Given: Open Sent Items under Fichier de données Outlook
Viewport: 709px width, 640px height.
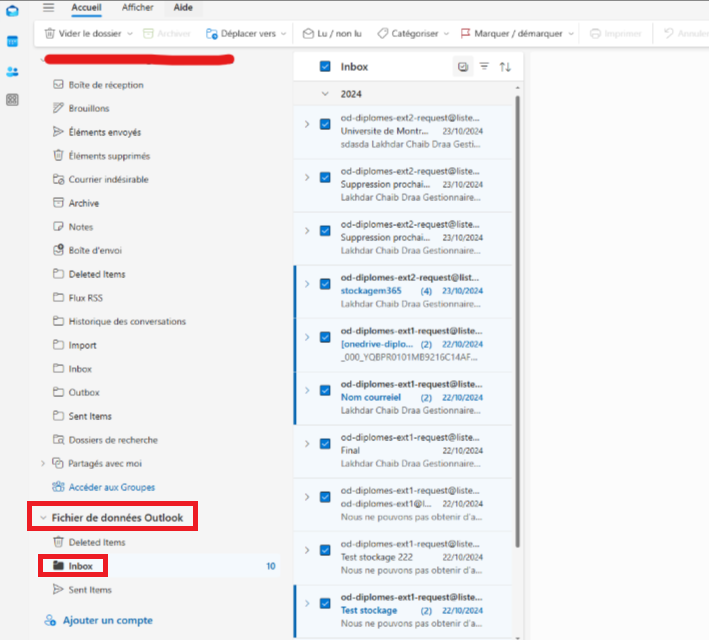Looking at the screenshot, I should (82, 590).
